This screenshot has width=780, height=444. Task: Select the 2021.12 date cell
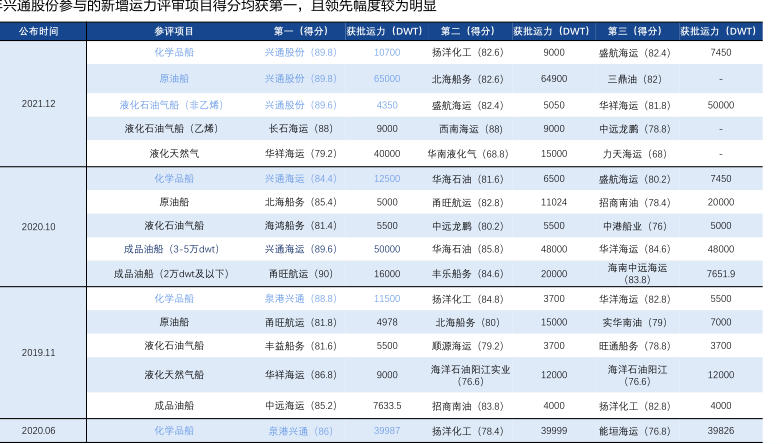click(38, 104)
